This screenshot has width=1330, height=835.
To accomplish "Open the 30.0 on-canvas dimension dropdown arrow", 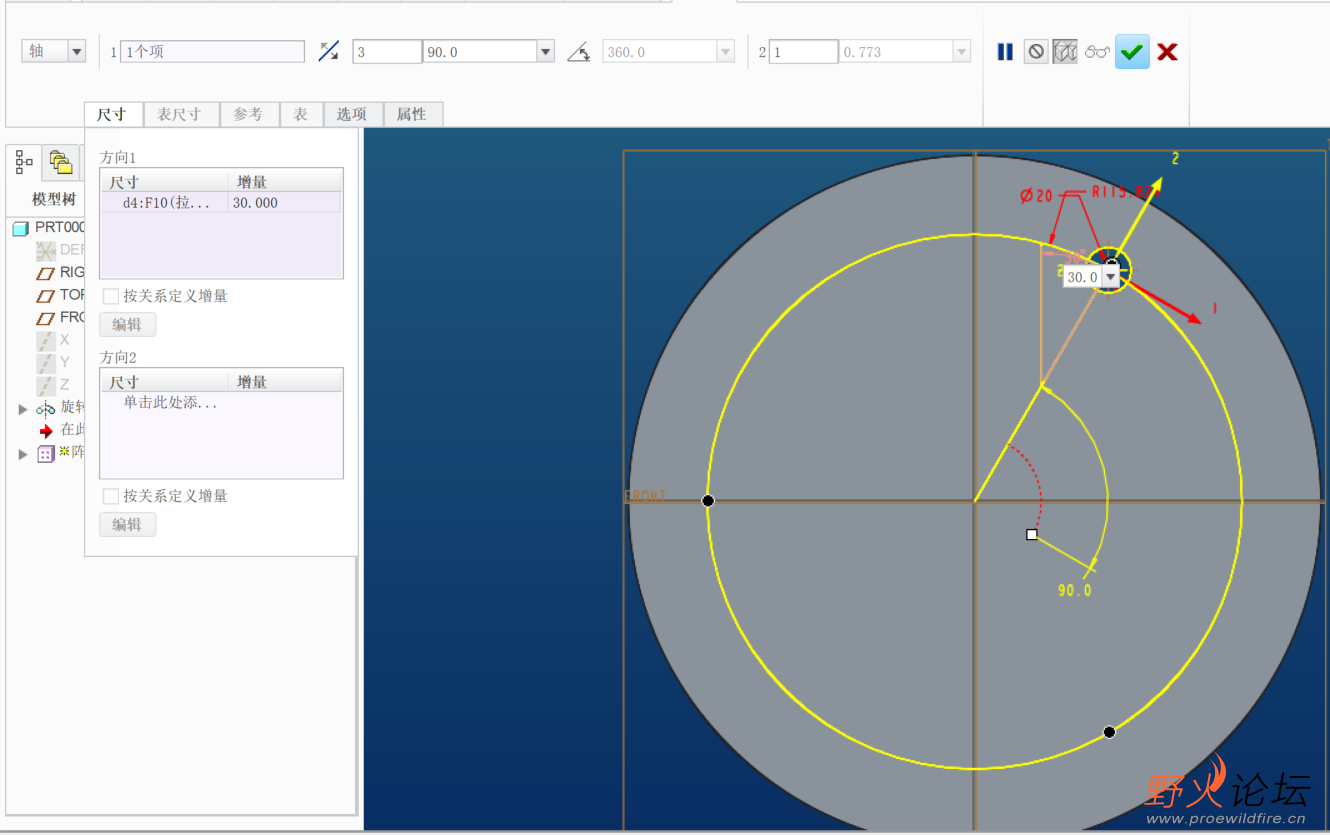I will (x=1110, y=277).
